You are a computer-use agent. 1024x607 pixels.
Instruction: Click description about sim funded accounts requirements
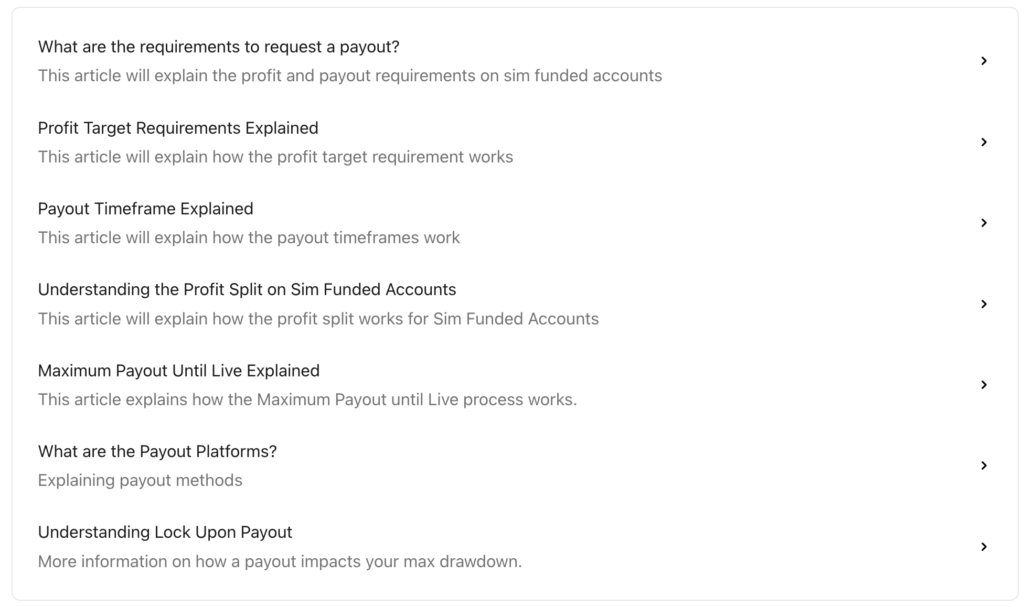tap(350, 76)
